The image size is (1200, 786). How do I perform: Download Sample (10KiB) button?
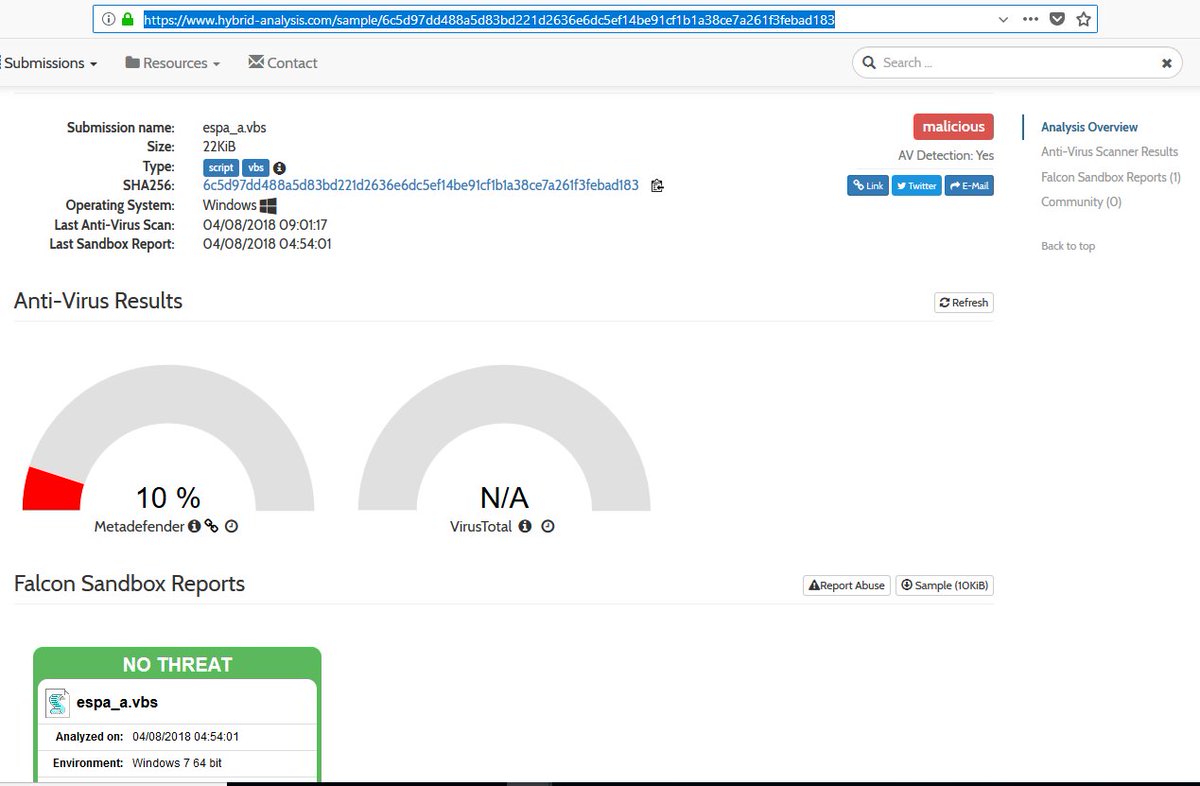point(944,585)
